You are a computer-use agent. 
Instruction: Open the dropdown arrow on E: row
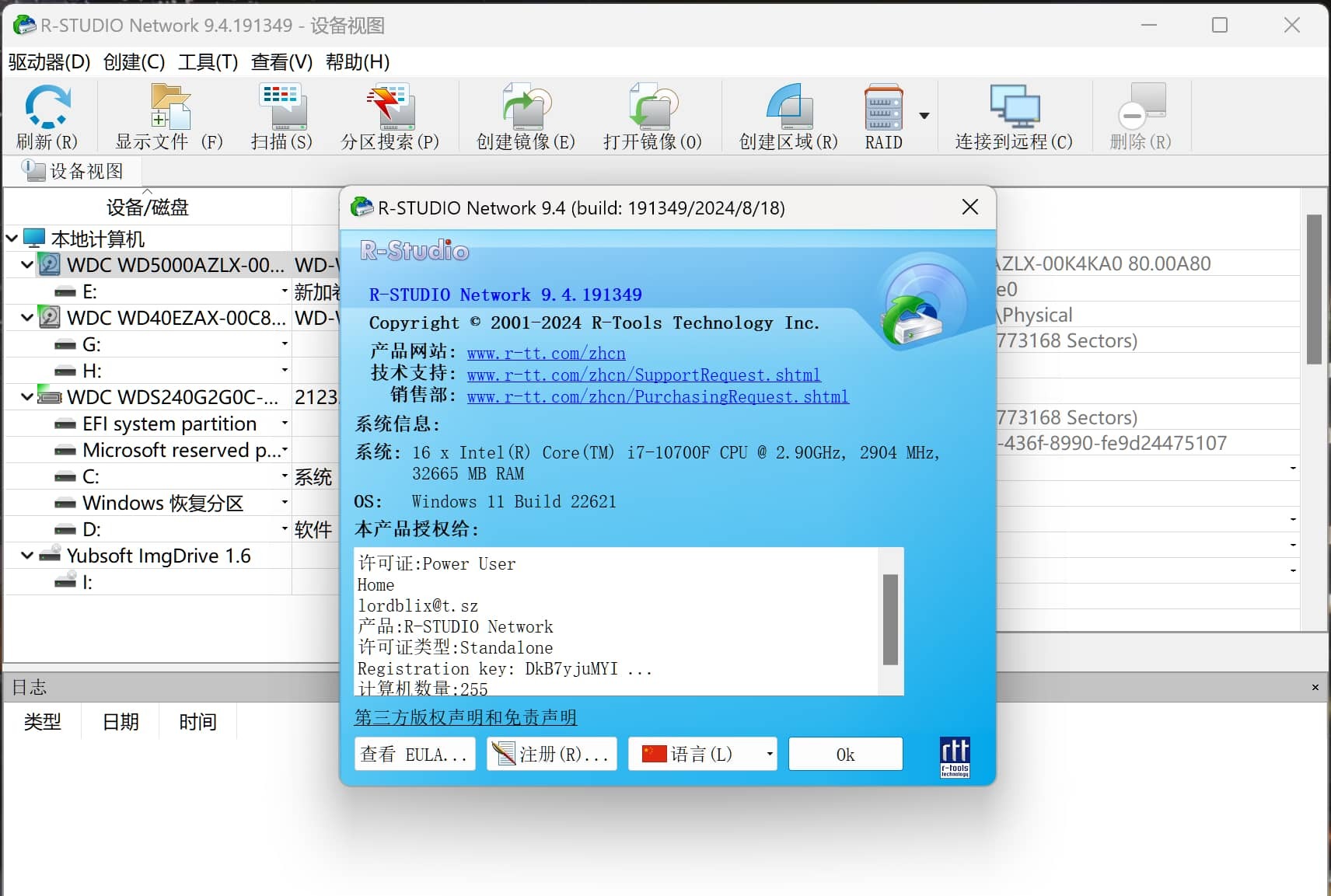coord(285,291)
